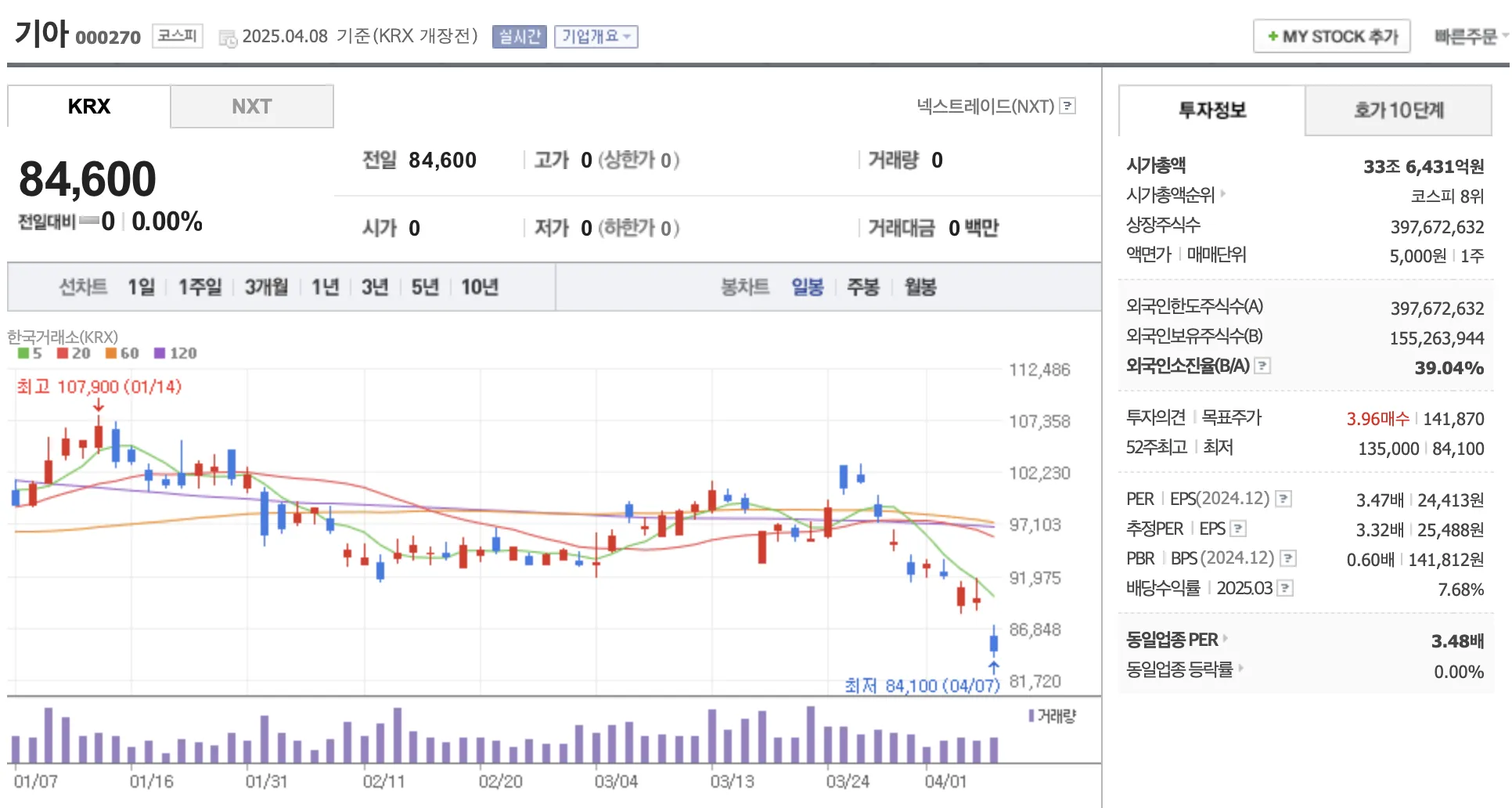Click the 01/07 date on chart axis
1512x808 pixels.
point(35,781)
